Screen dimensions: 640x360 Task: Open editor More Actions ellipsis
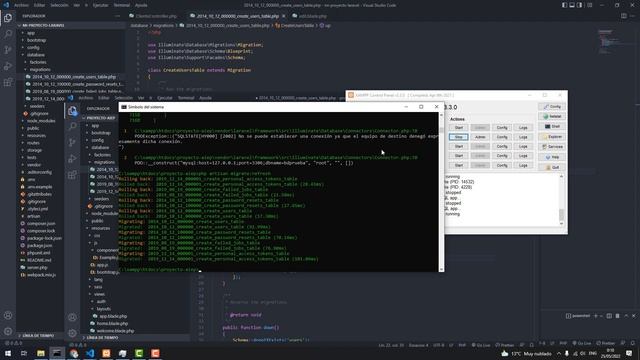(633, 16)
